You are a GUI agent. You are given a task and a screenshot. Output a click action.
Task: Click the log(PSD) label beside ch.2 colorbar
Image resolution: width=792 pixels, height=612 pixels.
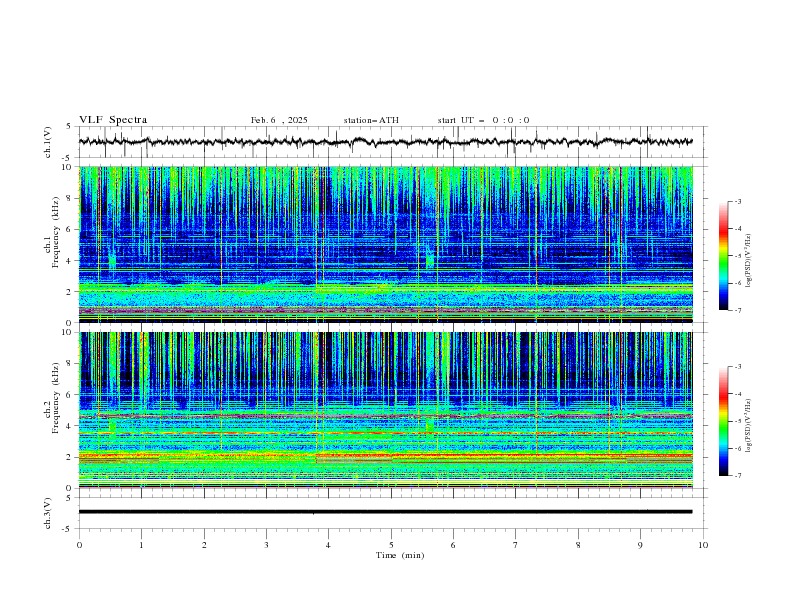[749, 426]
